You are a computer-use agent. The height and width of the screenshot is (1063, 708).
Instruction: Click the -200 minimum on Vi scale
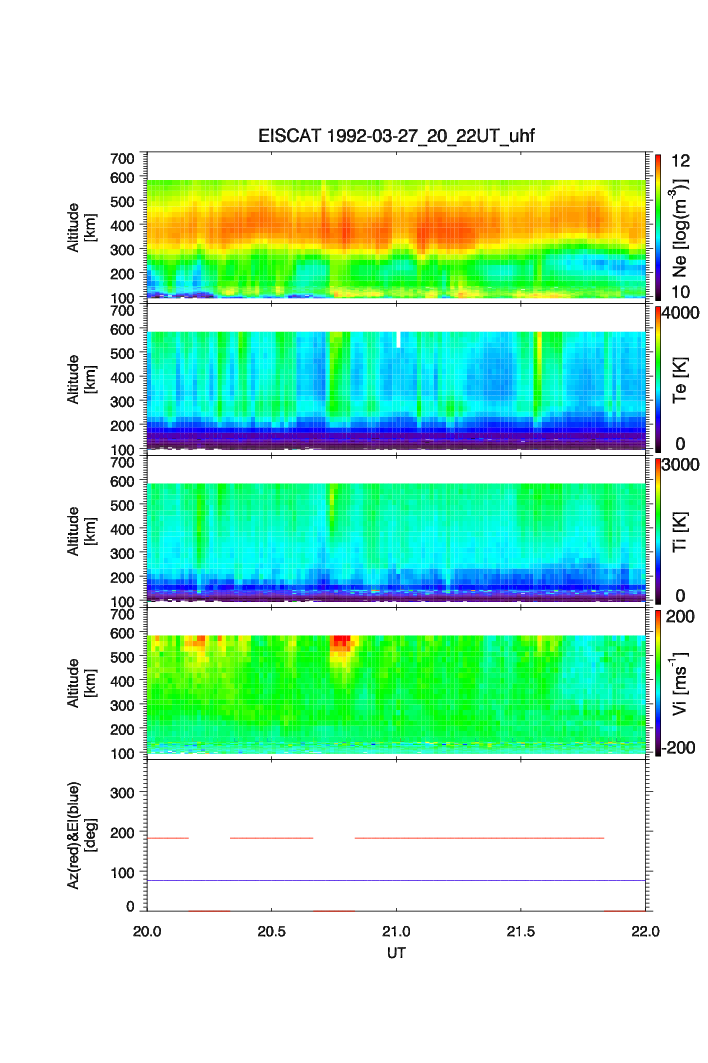[x=679, y=748]
